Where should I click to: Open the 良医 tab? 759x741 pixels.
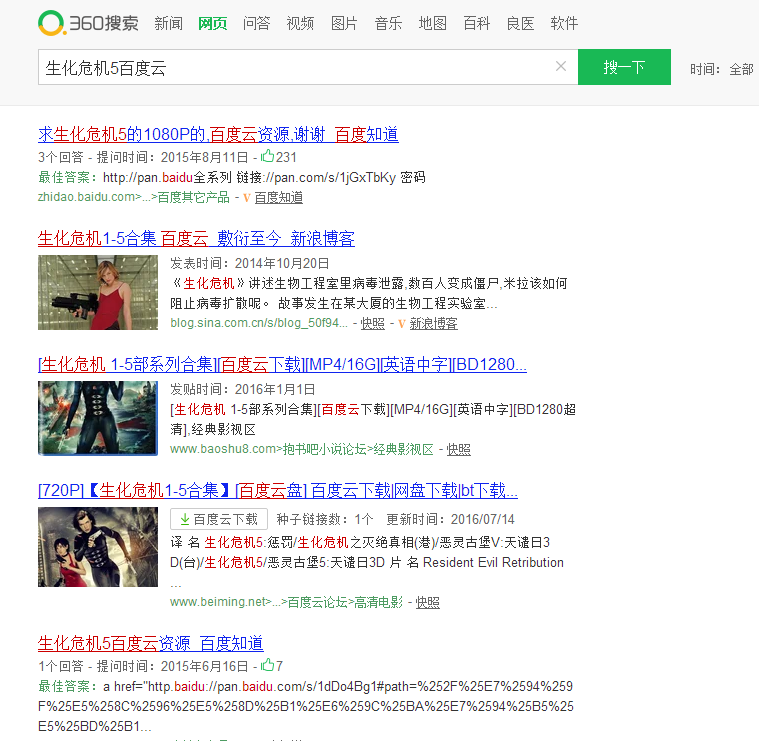pos(520,23)
